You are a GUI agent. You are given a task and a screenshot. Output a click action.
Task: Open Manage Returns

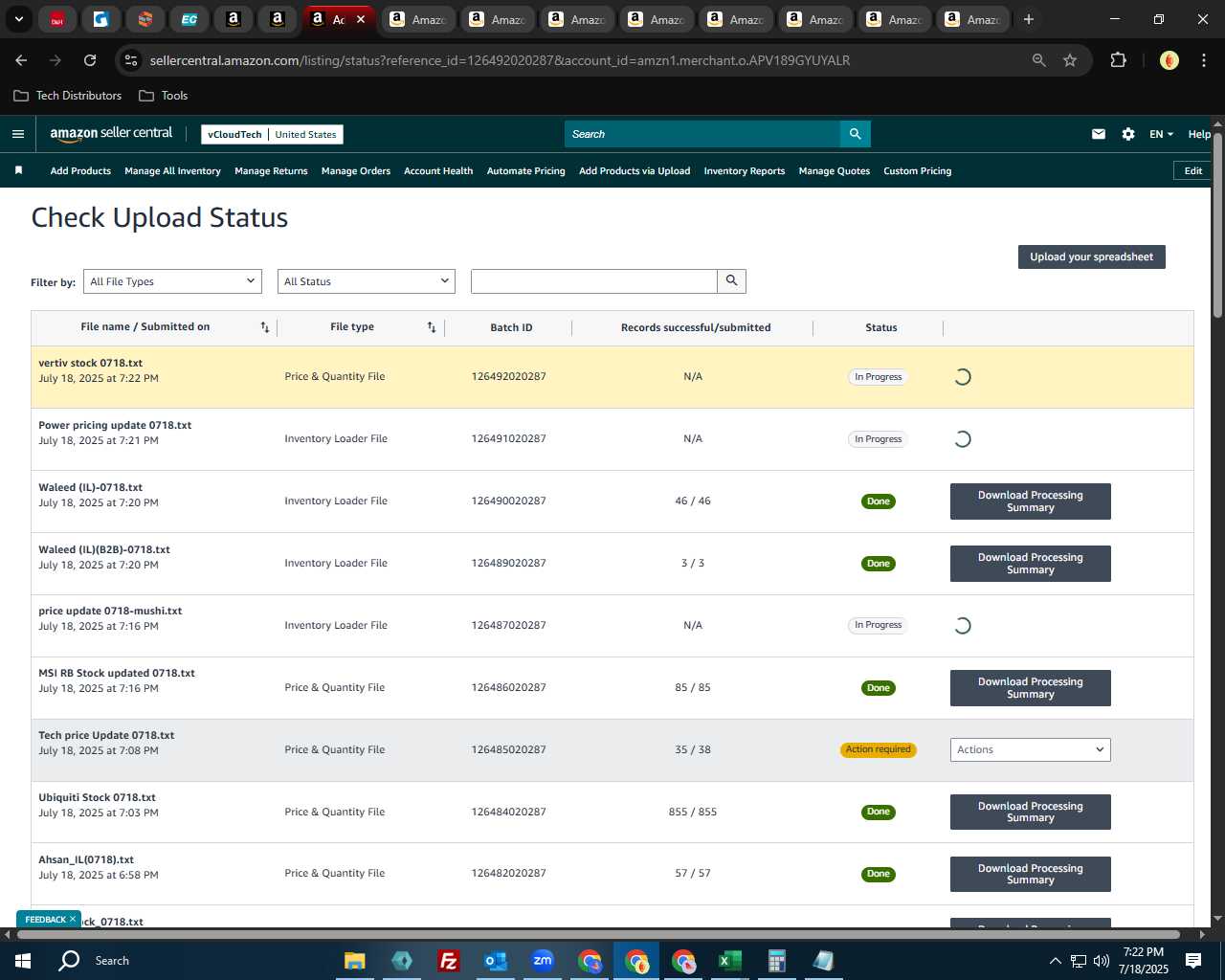click(x=271, y=171)
